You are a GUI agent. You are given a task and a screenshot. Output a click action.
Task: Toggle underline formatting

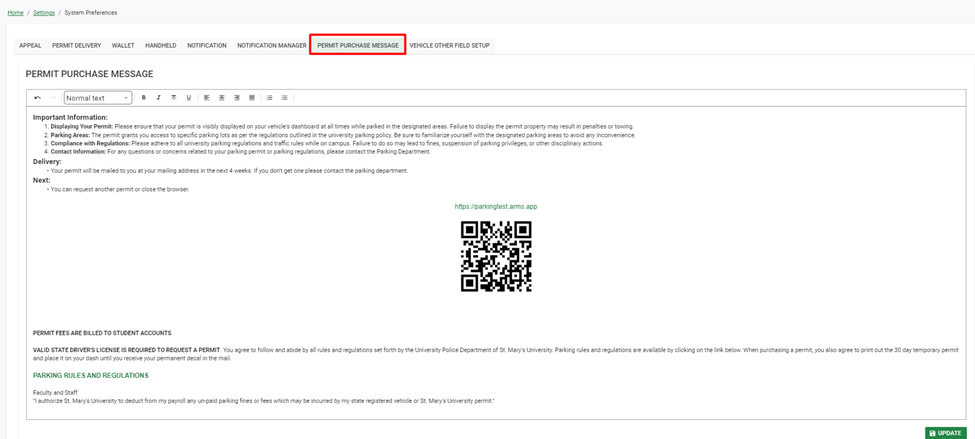[188, 98]
